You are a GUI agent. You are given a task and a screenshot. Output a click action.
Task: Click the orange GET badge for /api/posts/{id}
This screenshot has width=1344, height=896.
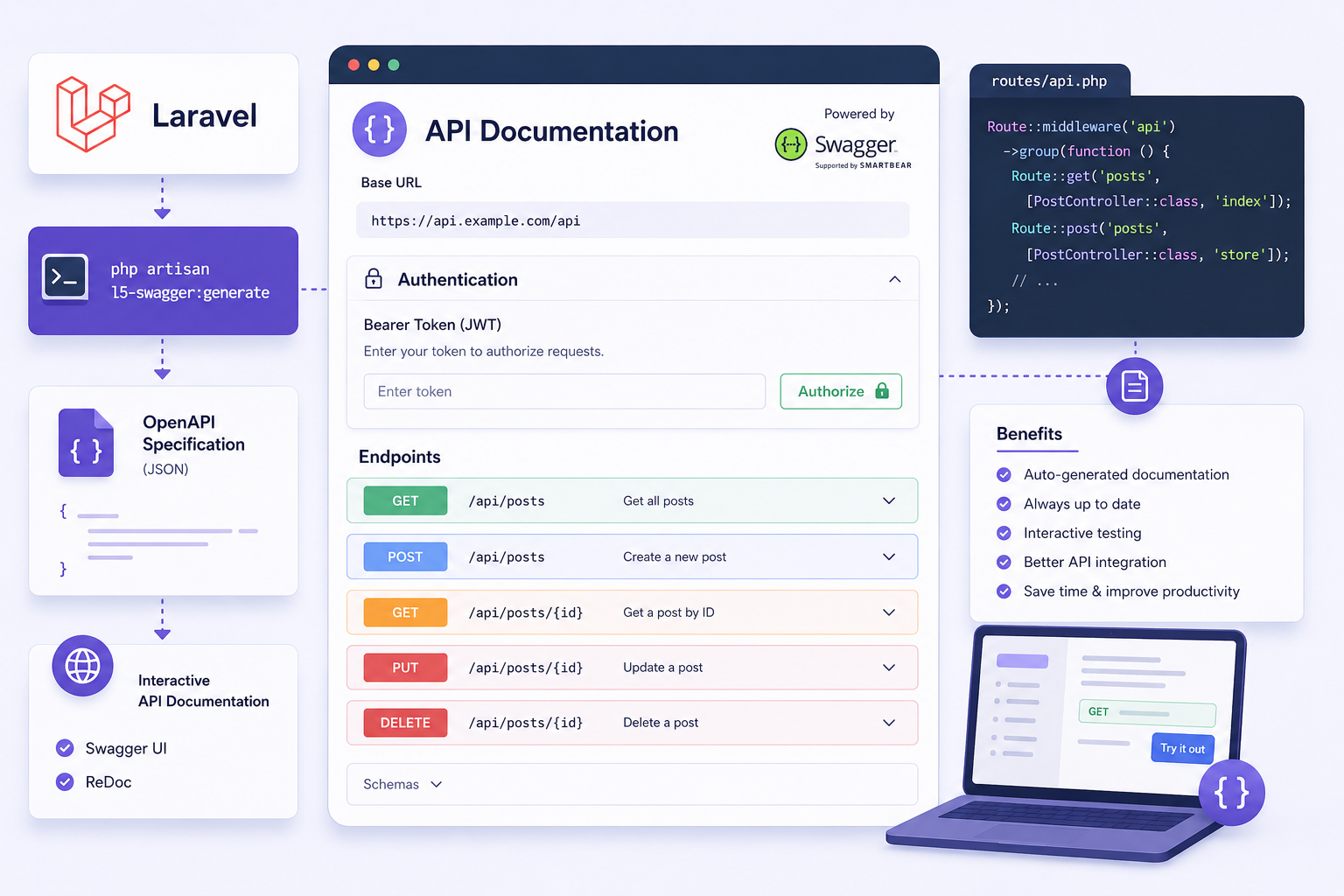coord(405,612)
